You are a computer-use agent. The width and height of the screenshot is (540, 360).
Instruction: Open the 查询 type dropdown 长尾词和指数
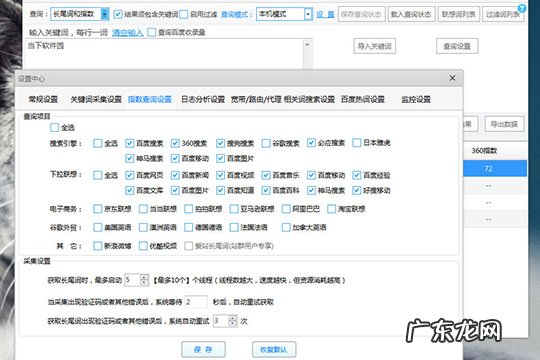click(80, 14)
